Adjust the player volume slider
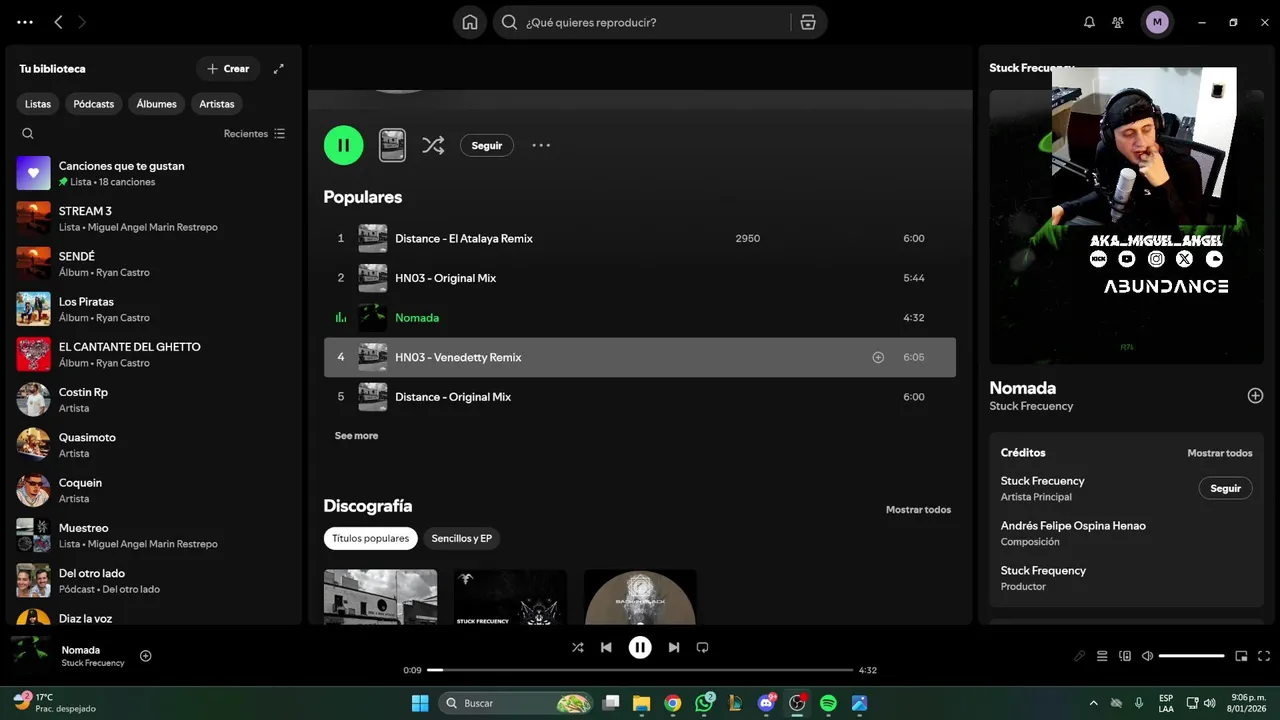The image size is (1280, 720). pyautogui.click(x=1192, y=656)
